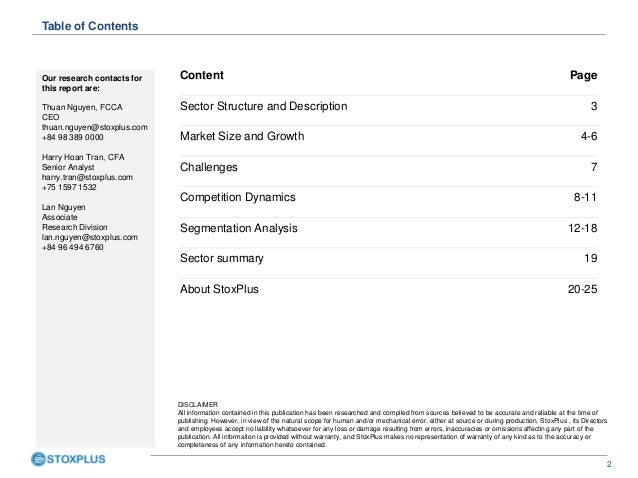Click Lan Nguyen's email address
Screen dimensions: 638x478
point(88,237)
